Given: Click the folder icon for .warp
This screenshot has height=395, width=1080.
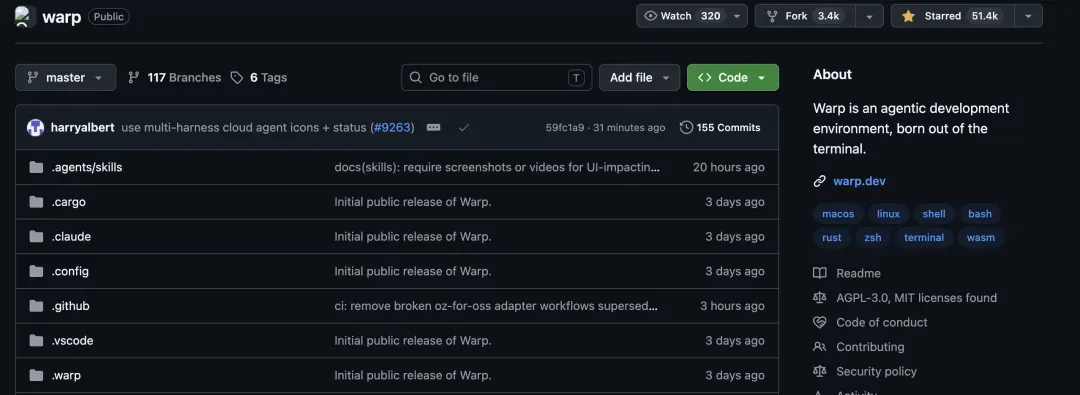Looking at the screenshot, I should [37, 376].
